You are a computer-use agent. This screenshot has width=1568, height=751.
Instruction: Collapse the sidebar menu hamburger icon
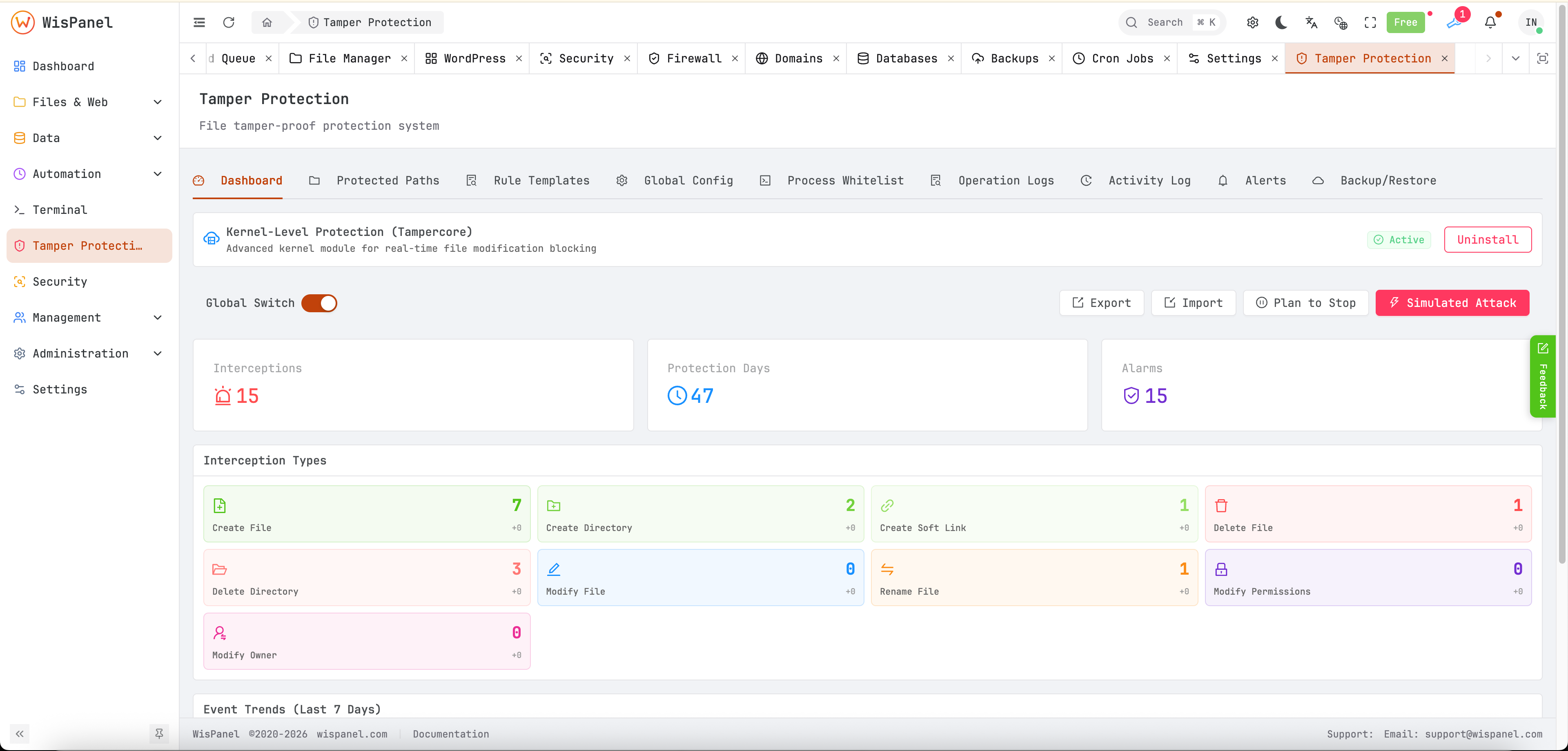199,22
